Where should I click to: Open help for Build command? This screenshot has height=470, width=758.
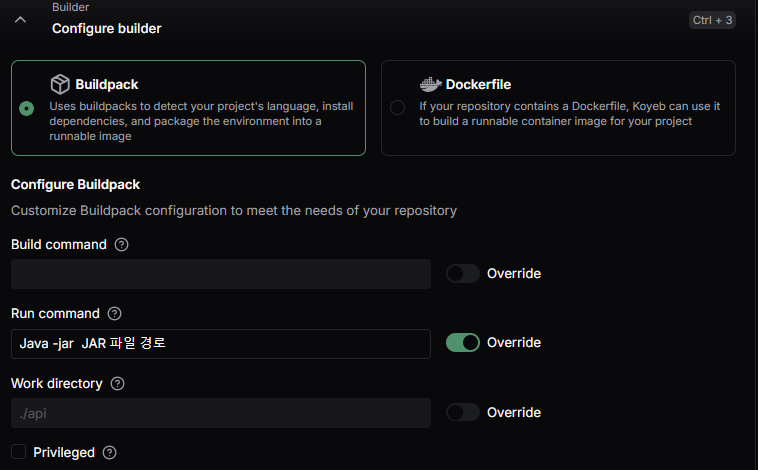pos(121,245)
